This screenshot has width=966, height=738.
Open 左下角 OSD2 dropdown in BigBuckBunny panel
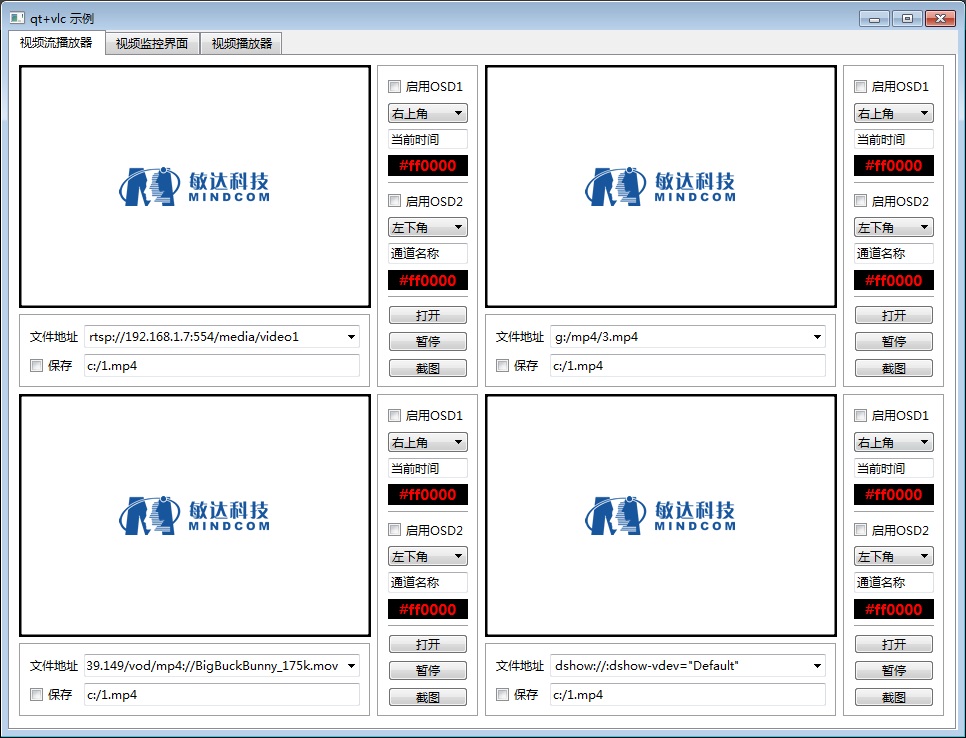coord(428,556)
